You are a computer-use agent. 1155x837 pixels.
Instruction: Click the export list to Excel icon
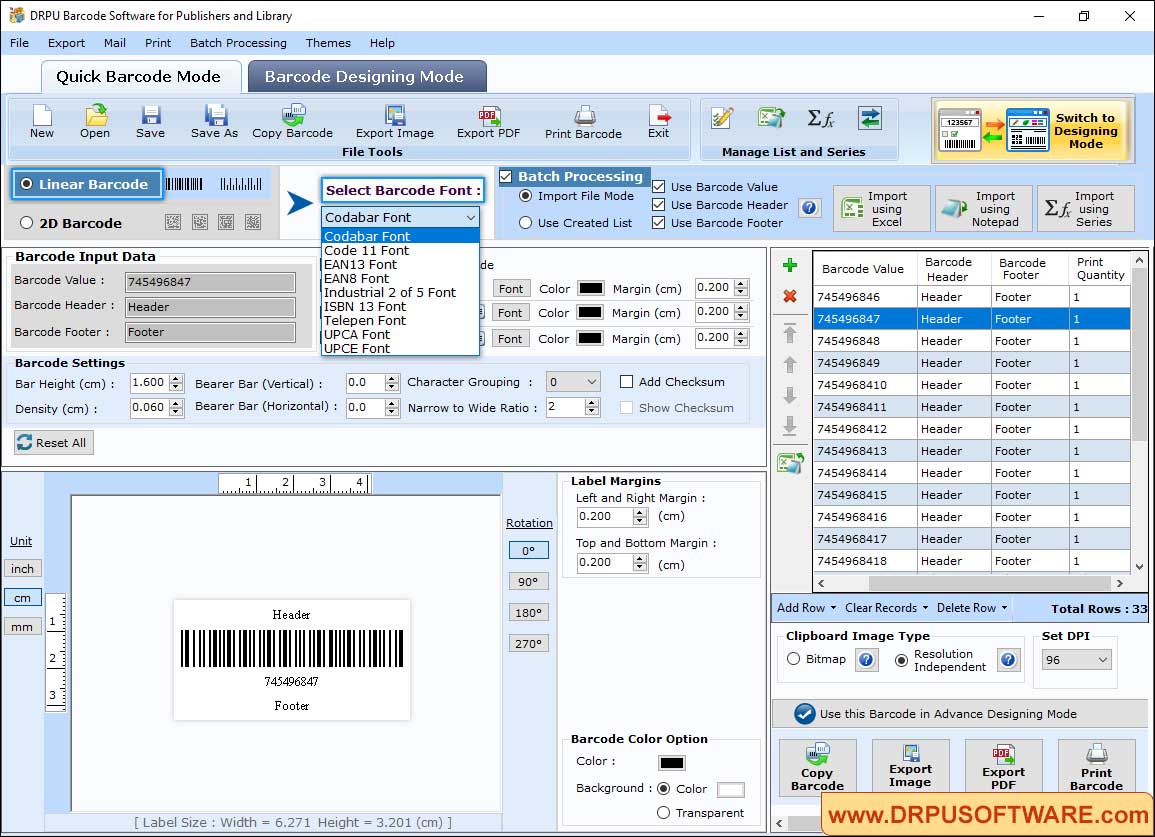[x=790, y=463]
